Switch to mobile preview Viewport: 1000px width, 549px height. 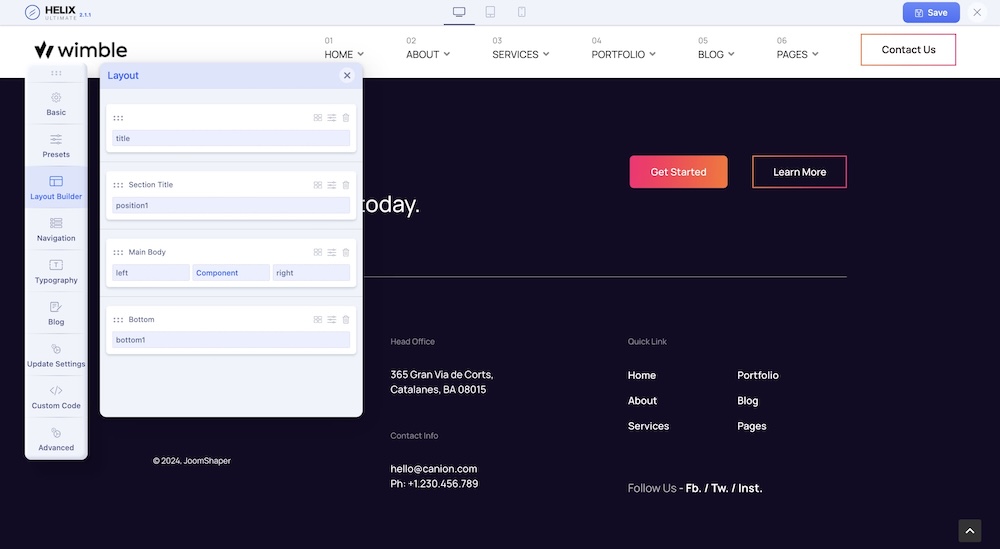tap(522, 12)
